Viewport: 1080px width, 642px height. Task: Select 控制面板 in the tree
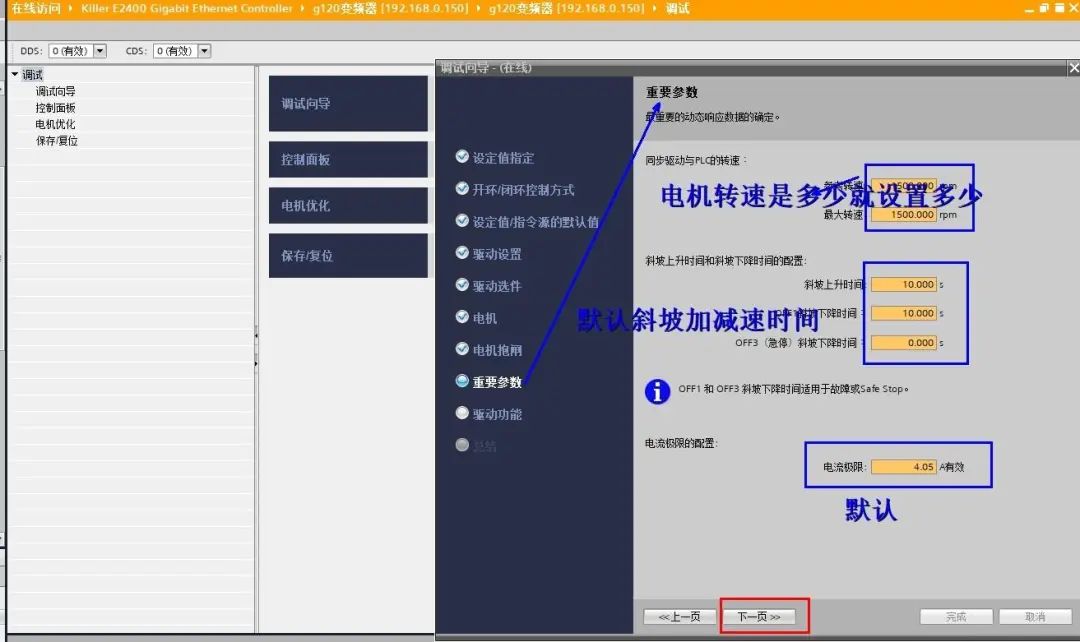(56, 107)
